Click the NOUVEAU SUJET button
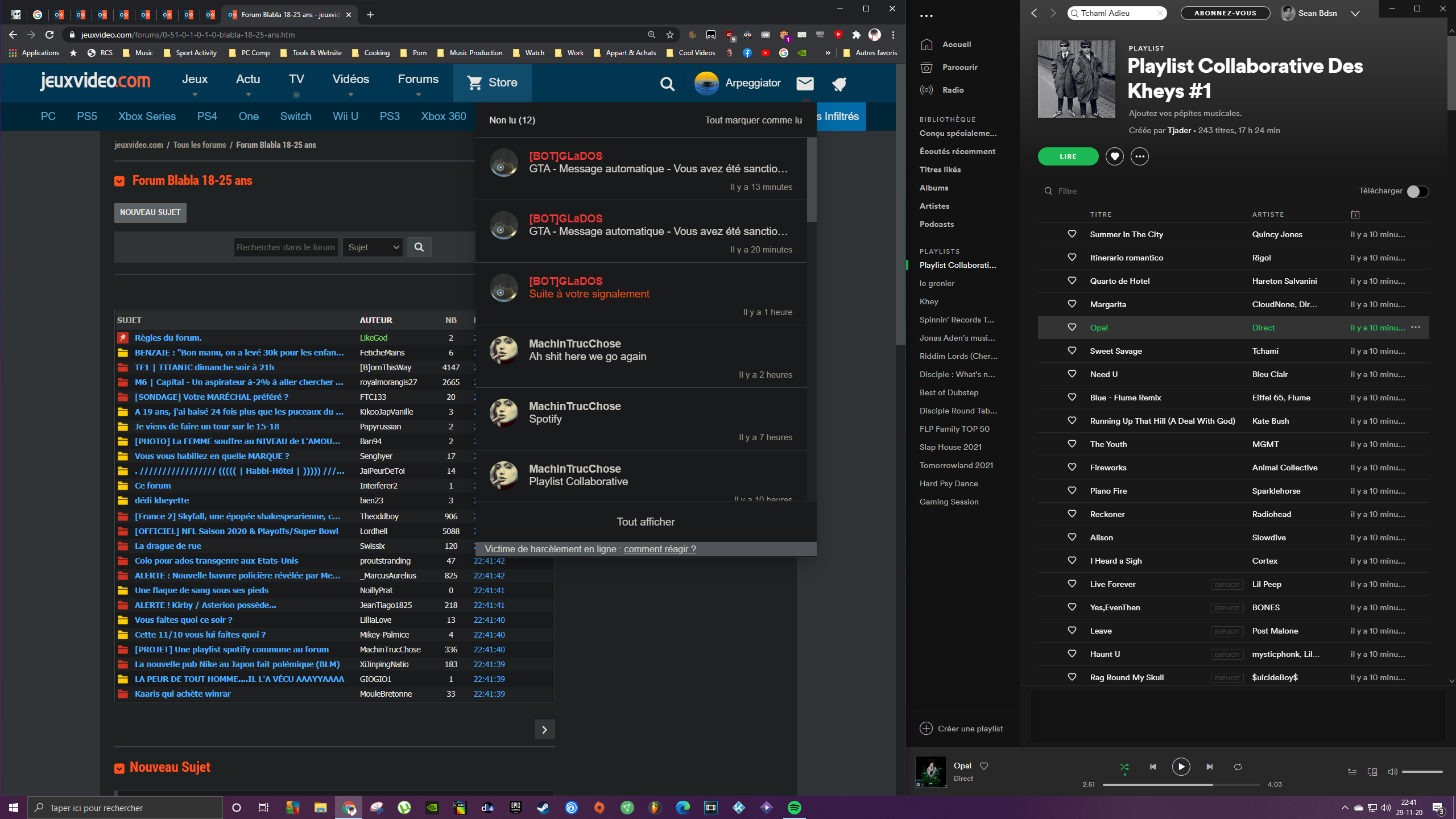 tap(150, 213)
